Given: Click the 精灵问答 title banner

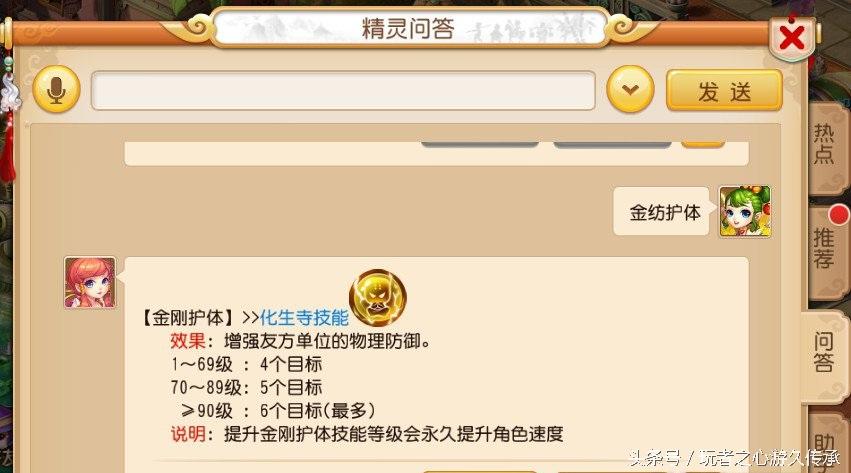Looking at the screenshot, I should (410, 28).
